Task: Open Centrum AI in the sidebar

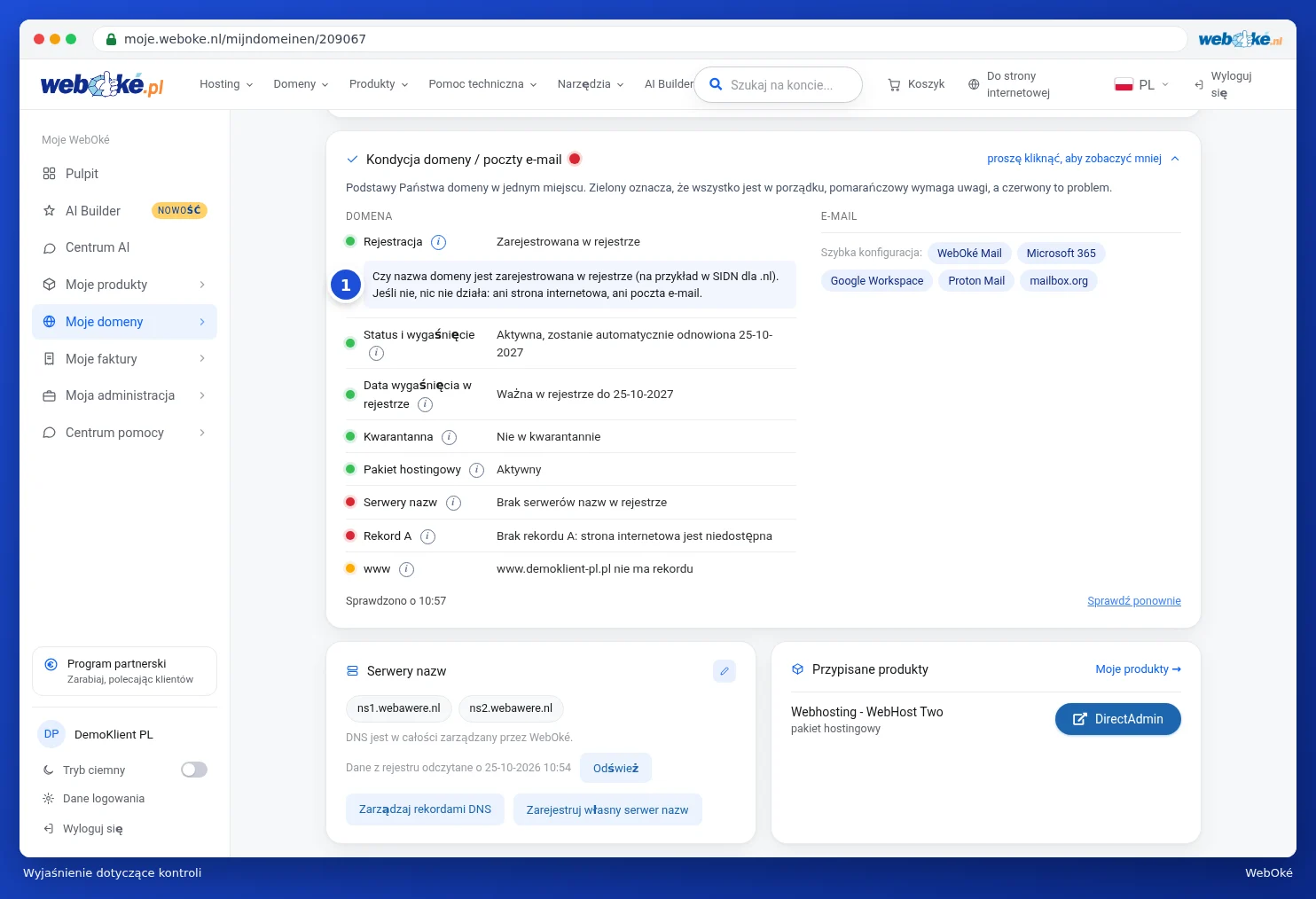Action: click(124, 247)
